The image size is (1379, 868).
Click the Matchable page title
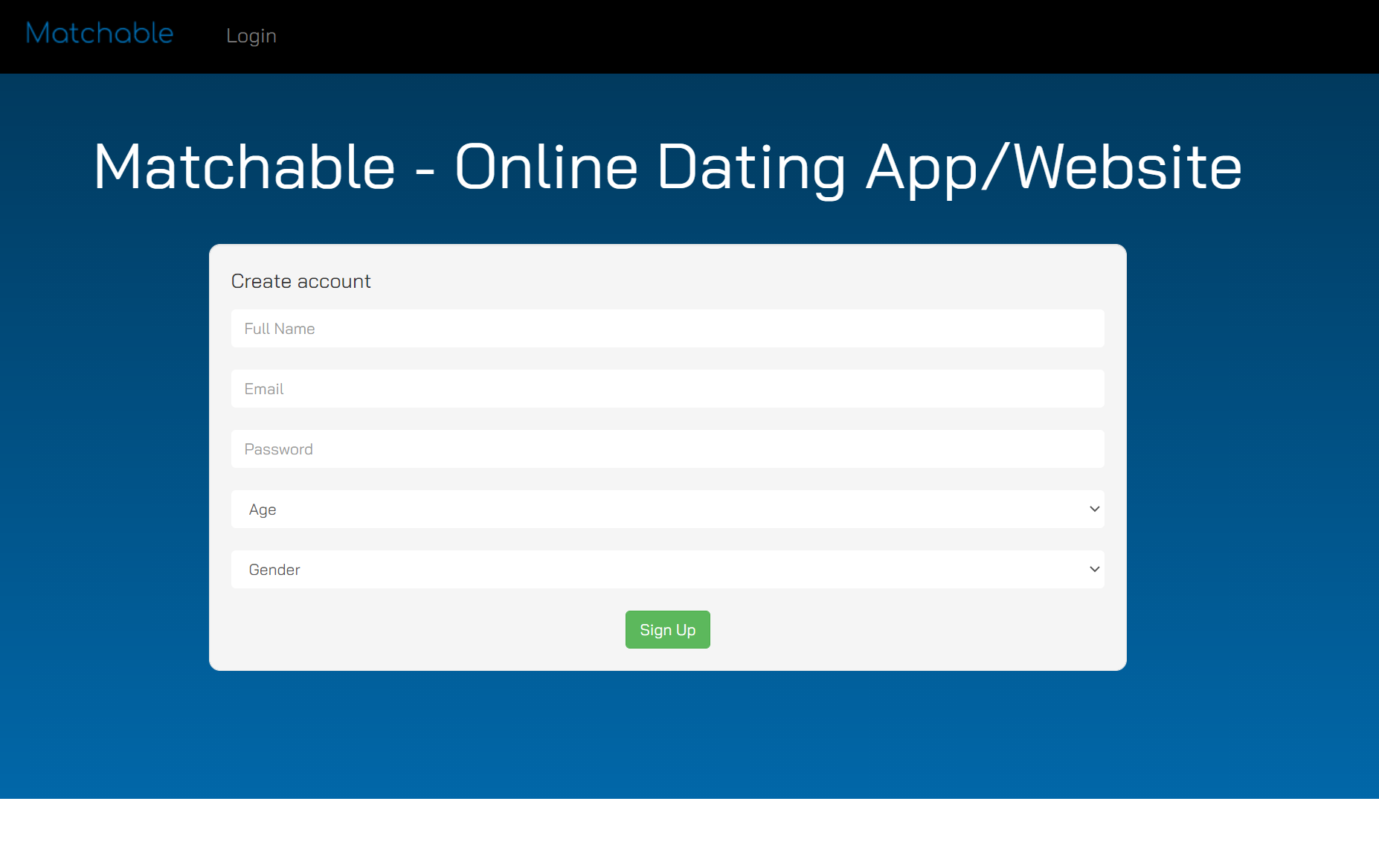pyautogui.click(x=667, y=167)
